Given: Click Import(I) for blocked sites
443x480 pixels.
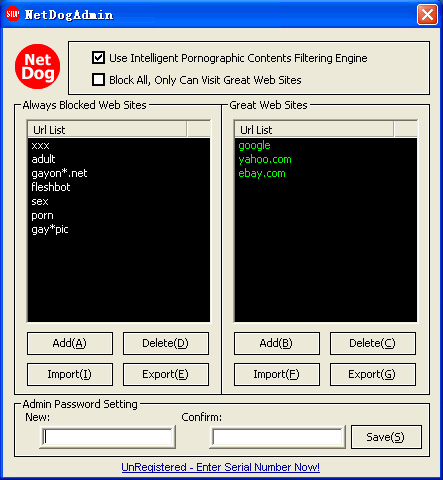Looking at the screenshot, I should [x=70, y=374].
